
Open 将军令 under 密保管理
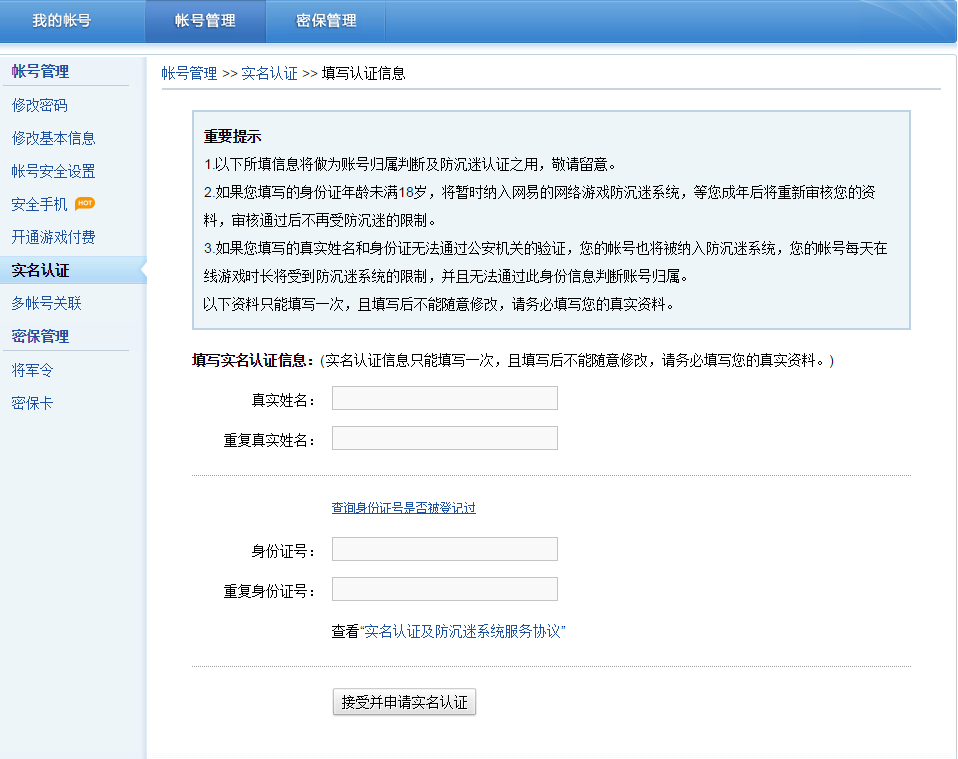32,370
